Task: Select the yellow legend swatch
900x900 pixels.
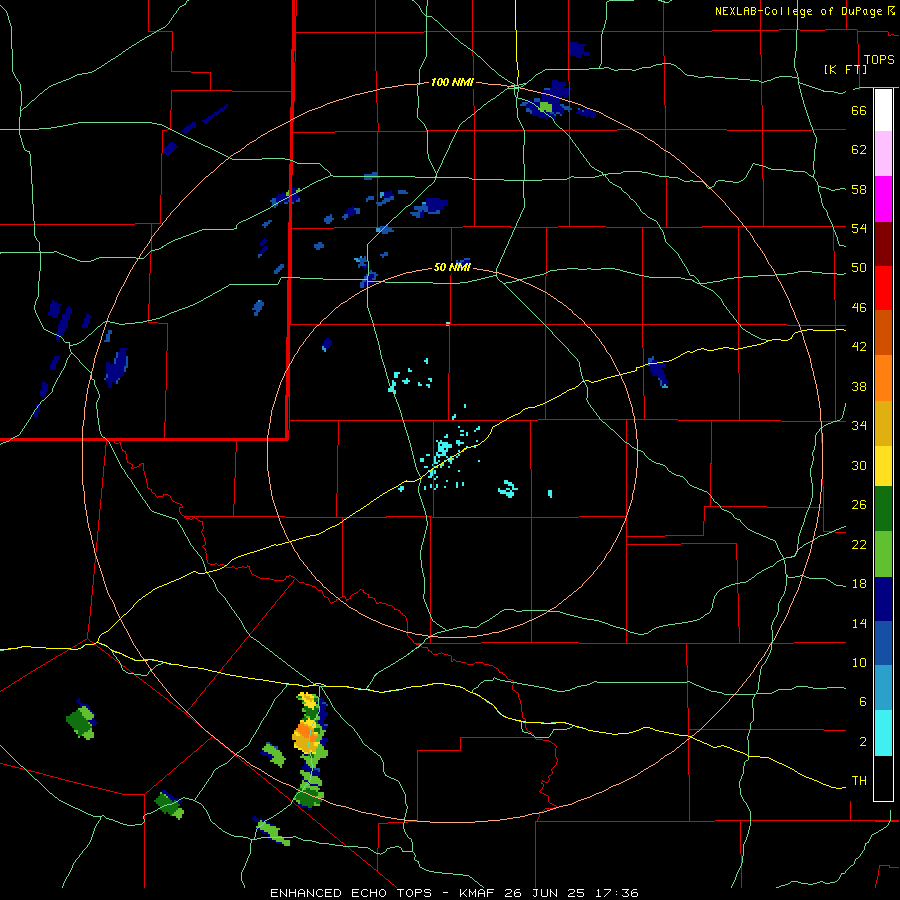Action: 883,466
